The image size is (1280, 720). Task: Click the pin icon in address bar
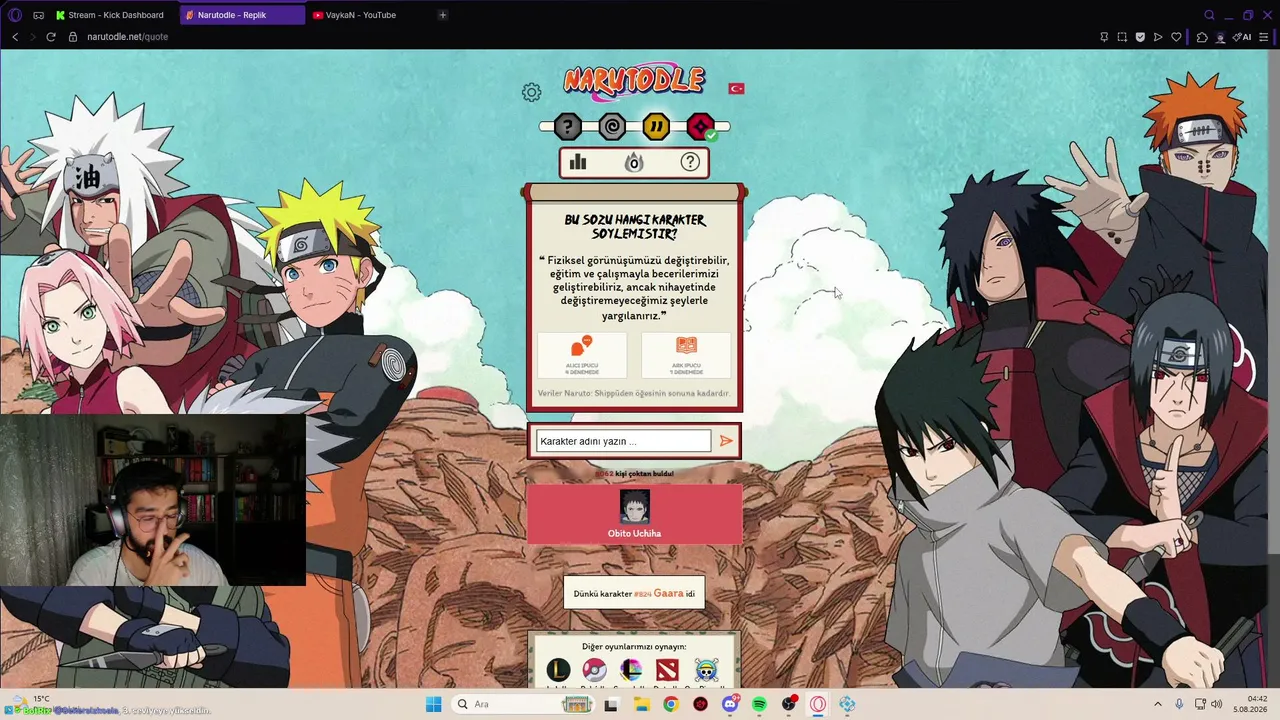[1104, 37]
